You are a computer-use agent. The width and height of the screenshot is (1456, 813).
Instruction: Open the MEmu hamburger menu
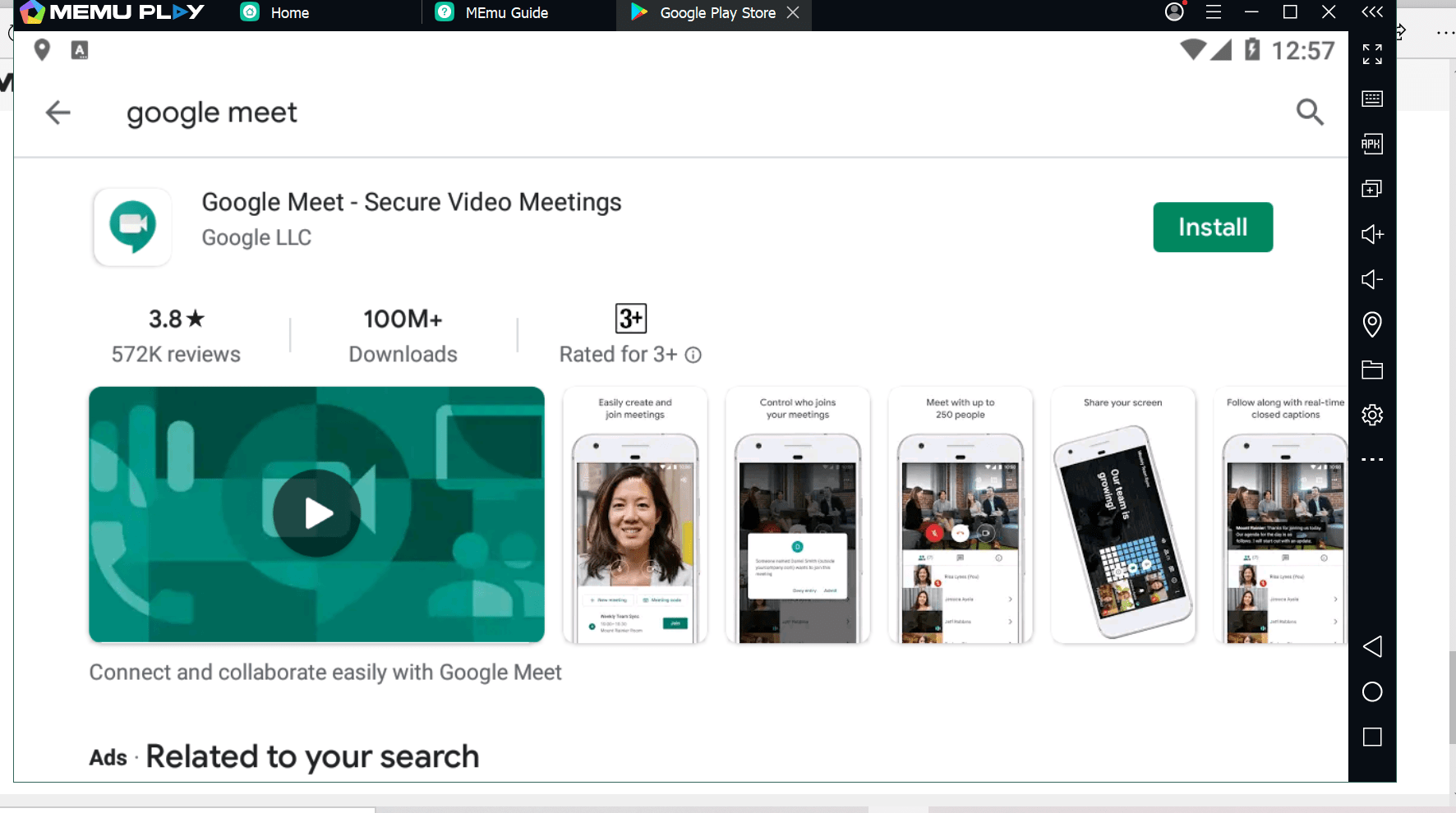click(x=1214, y=12)
